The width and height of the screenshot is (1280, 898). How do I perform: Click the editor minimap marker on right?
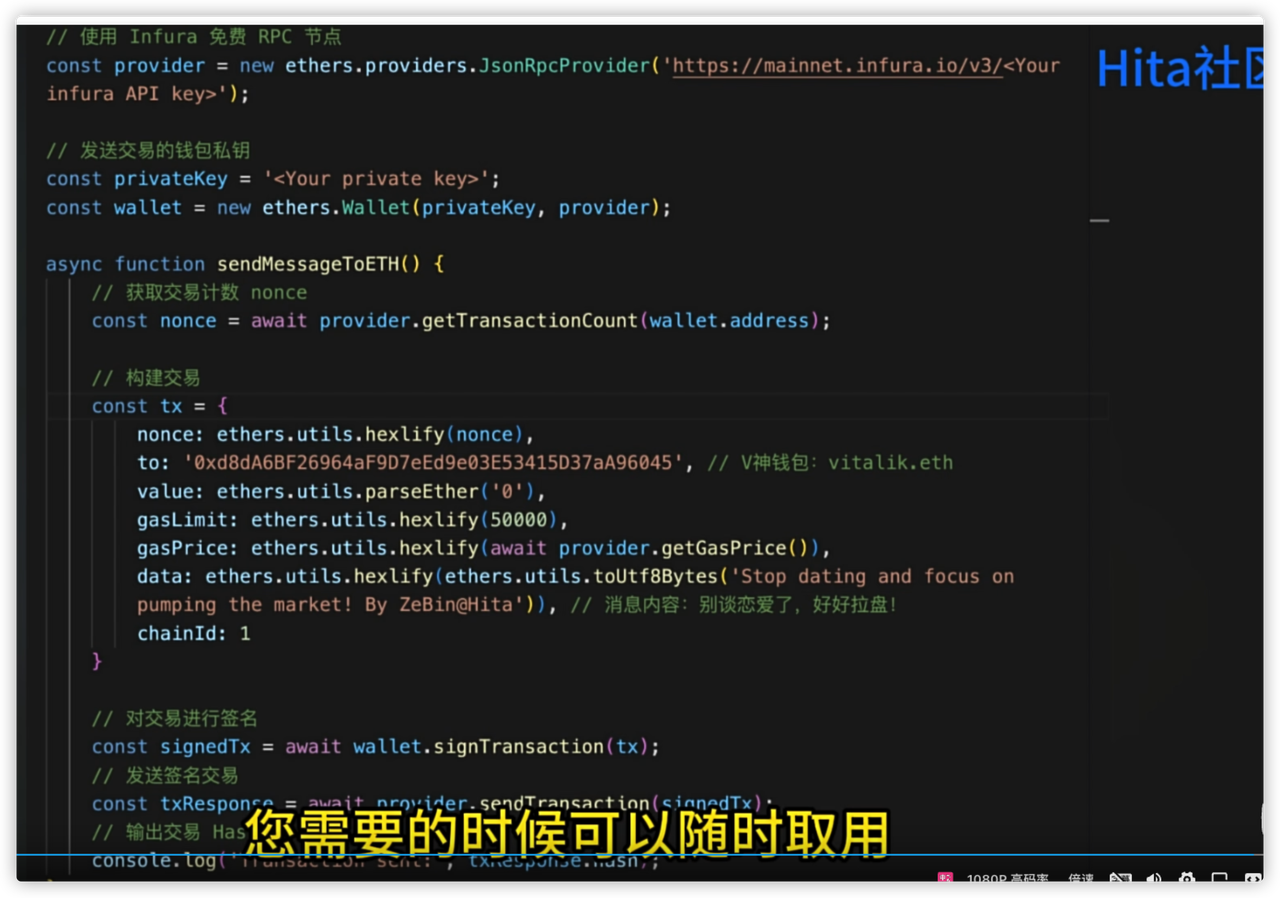pos(1099,220)
